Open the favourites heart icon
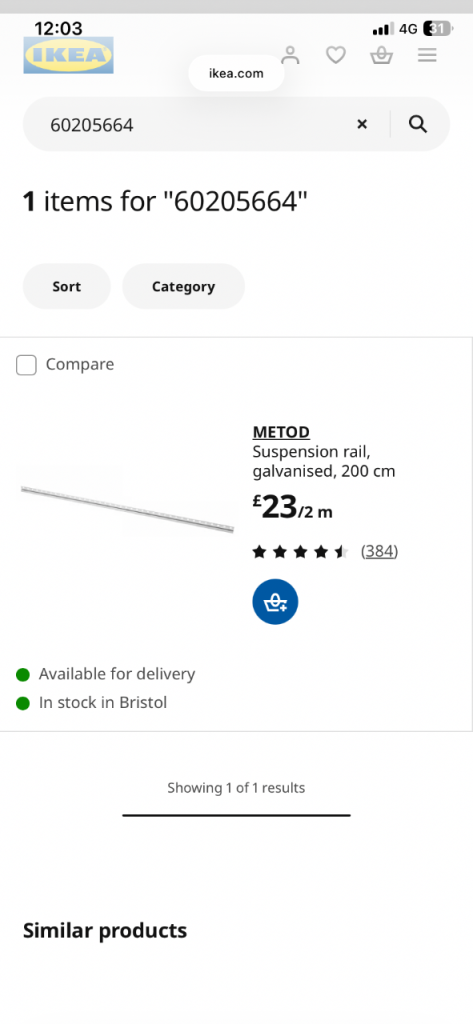 point(336,56)
